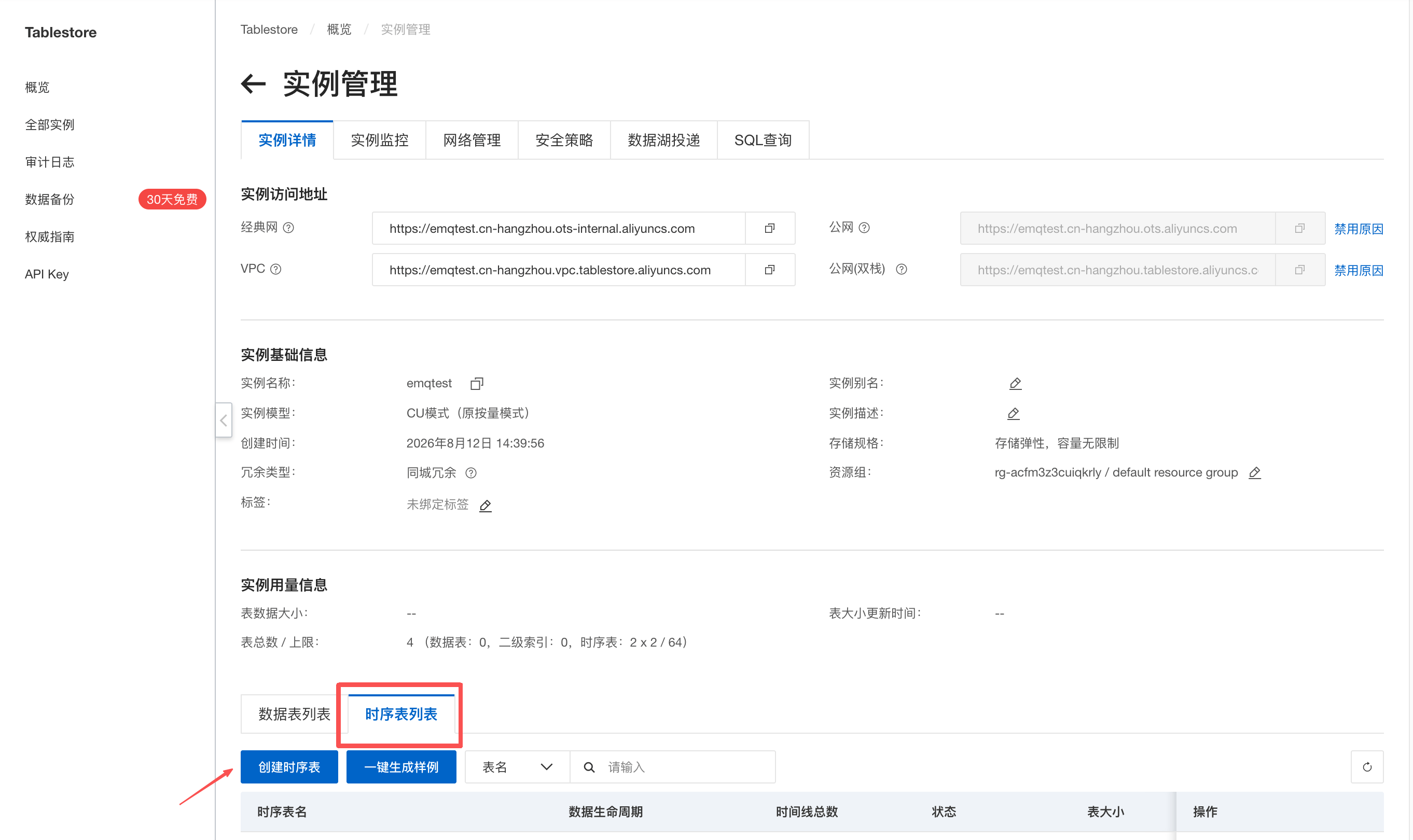
Task: Click the 数据生命周期 column header
Action: pyautogui.click(x=605, y=811)
